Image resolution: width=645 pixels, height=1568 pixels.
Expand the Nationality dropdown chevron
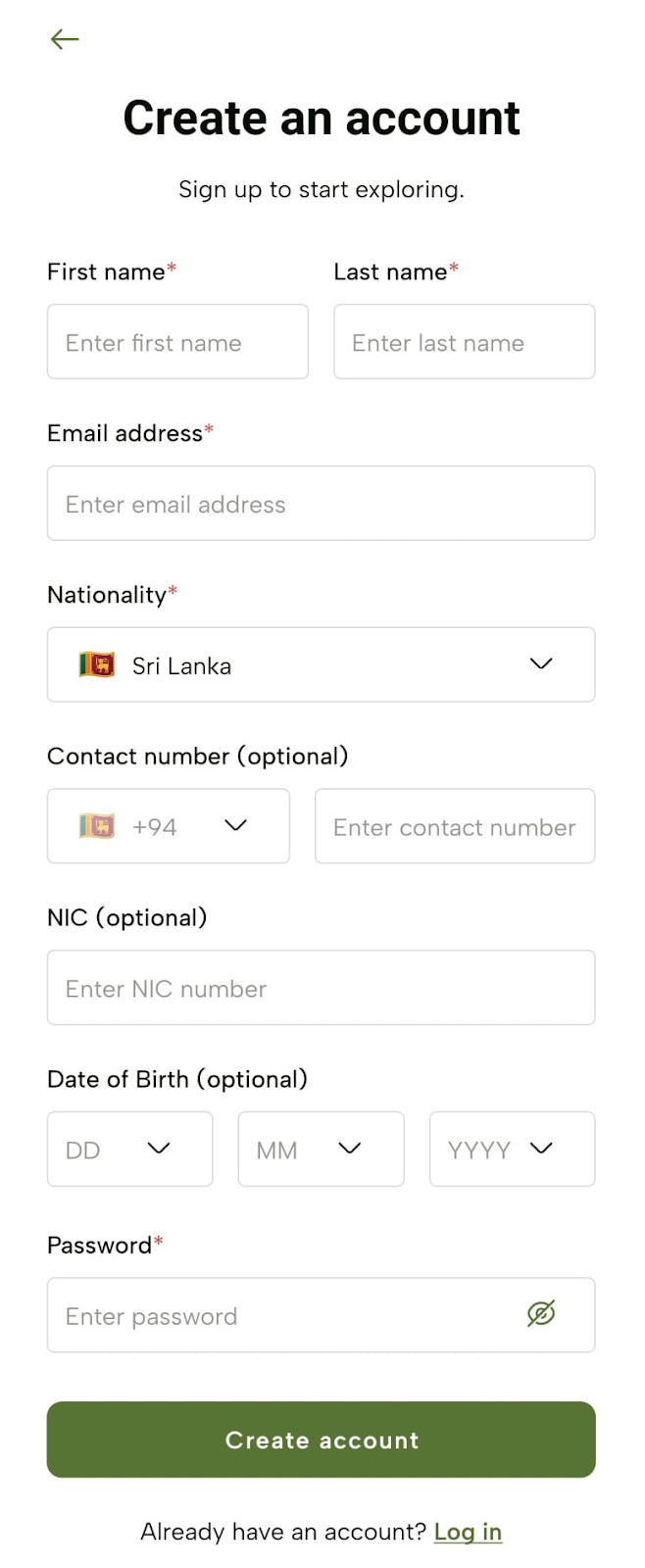tap(541, 663)
